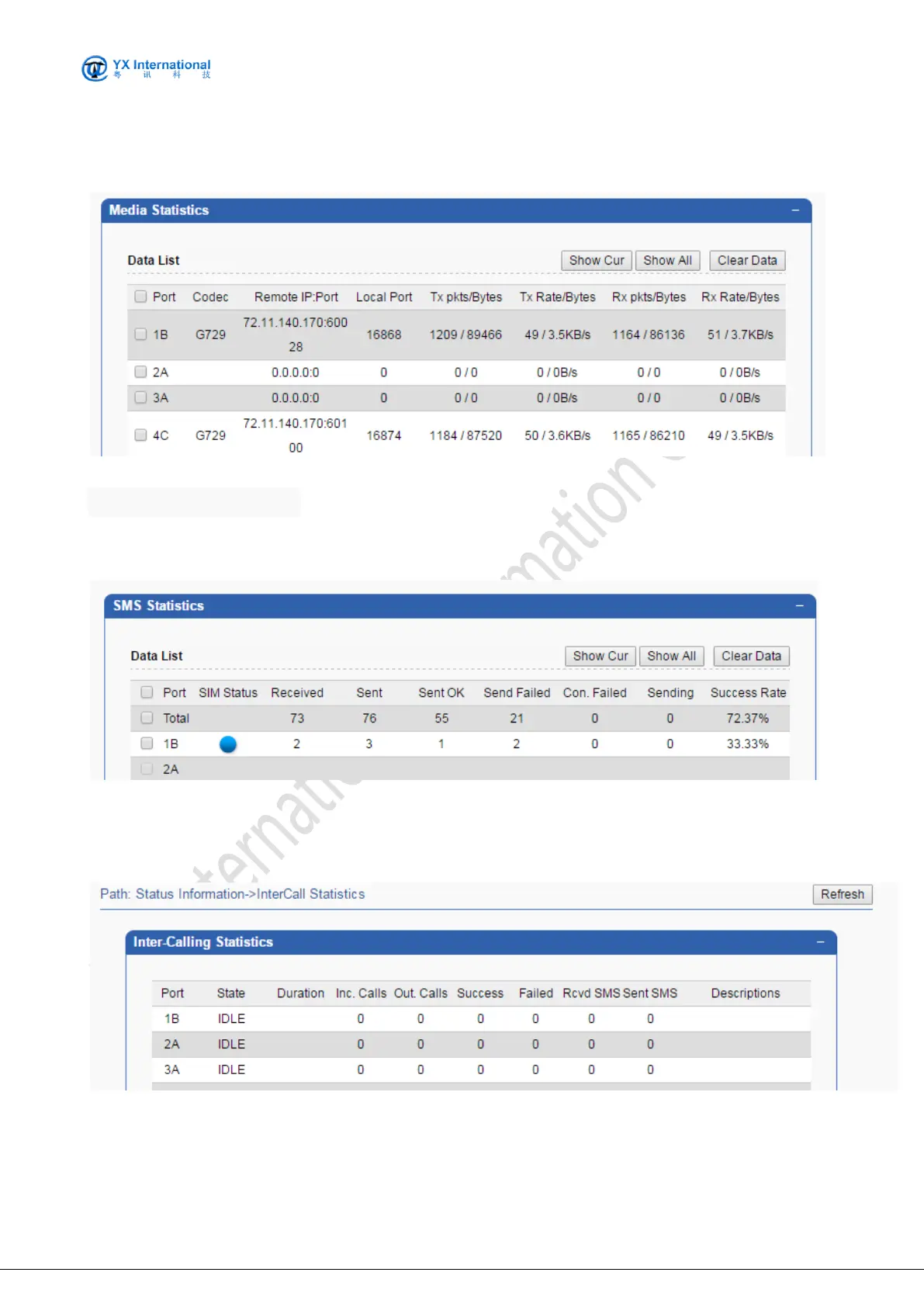Click local port value 16868
Viewport: 924px width, 1307px height.
[384, 335]
